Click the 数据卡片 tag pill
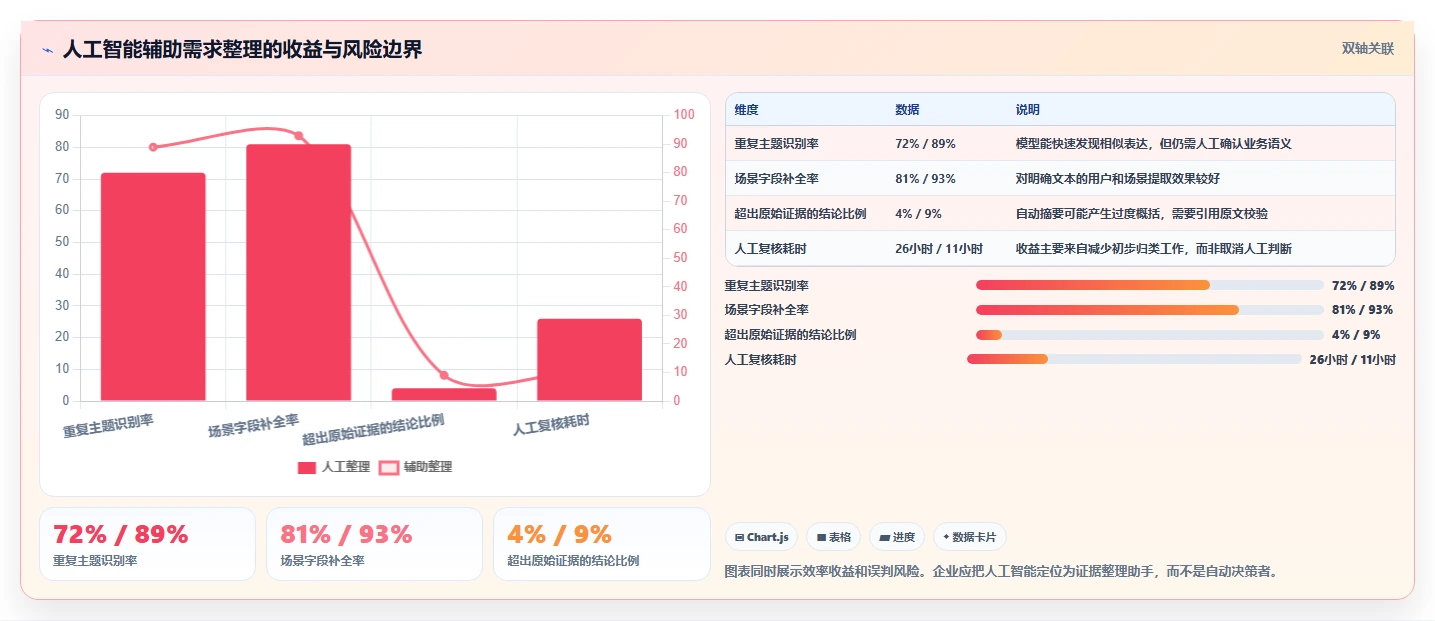1435x621 pixels. pos(970,537)
